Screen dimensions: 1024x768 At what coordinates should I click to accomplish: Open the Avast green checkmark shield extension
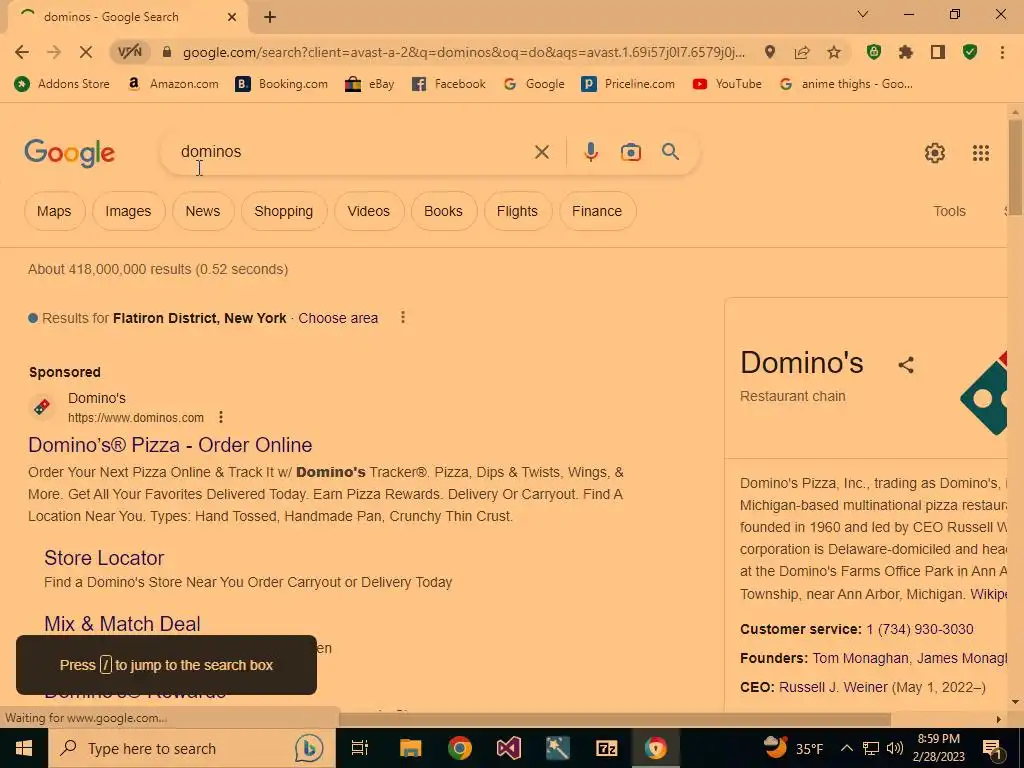click(970, 52)
